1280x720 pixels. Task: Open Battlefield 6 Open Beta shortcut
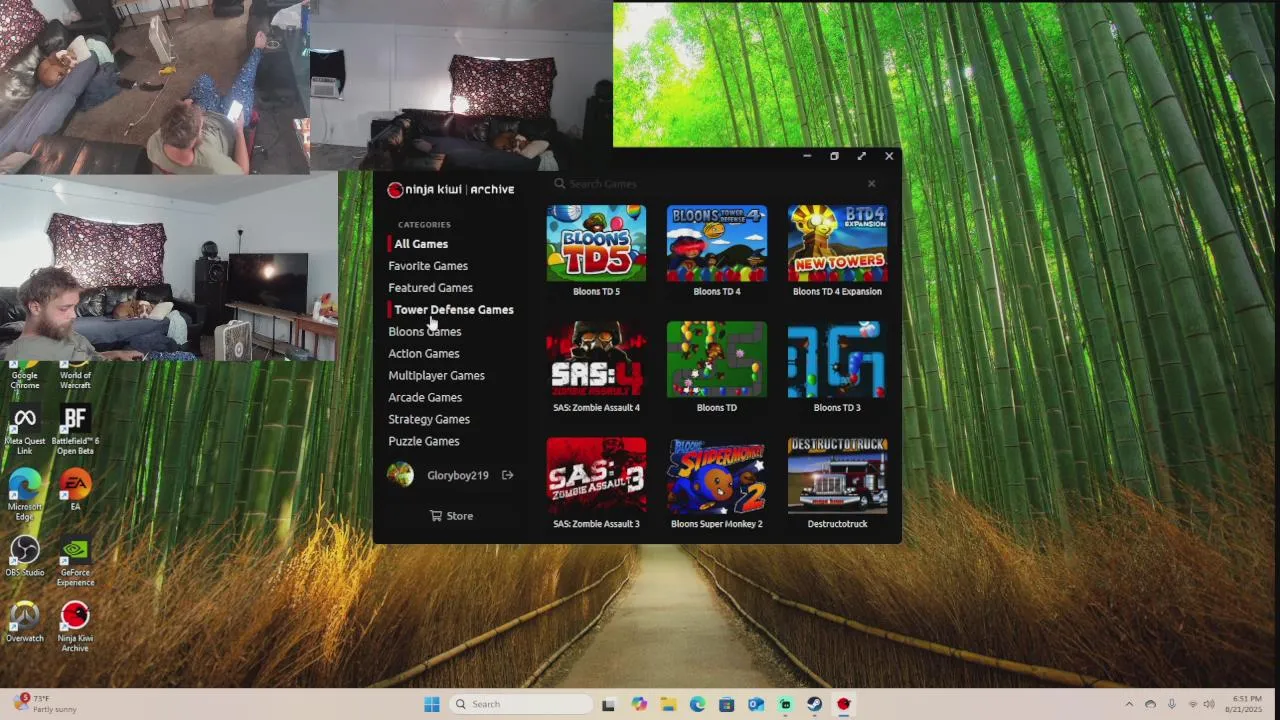tap(75, 431)
